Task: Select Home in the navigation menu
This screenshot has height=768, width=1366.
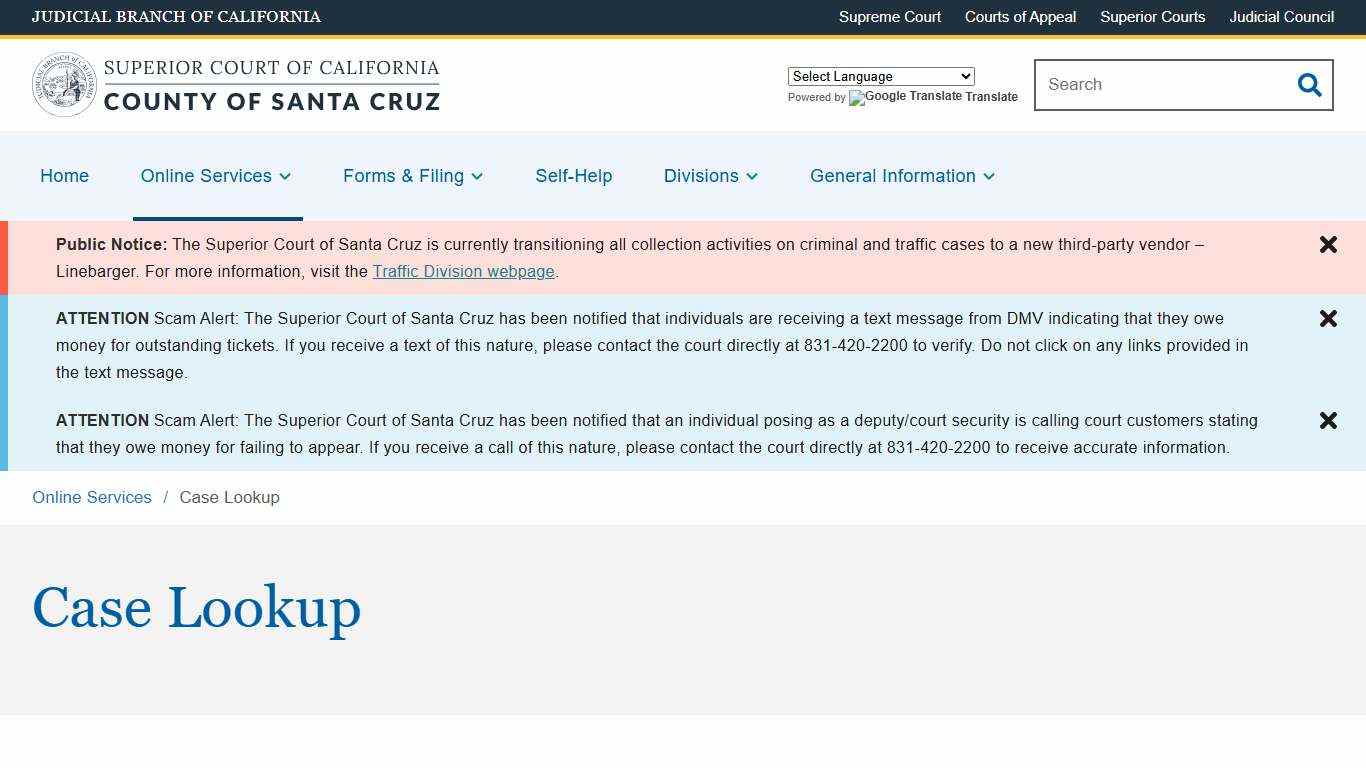Action: click(64, 176)
